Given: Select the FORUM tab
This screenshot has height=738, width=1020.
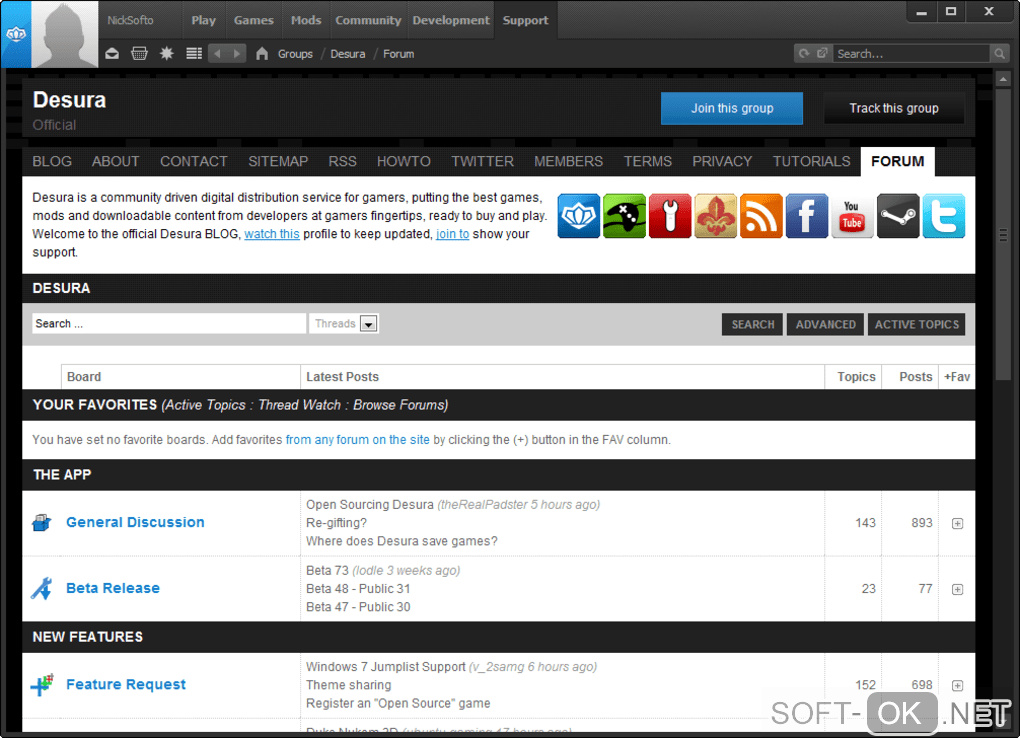Looking at the screenshot, I should pos(898,161).
